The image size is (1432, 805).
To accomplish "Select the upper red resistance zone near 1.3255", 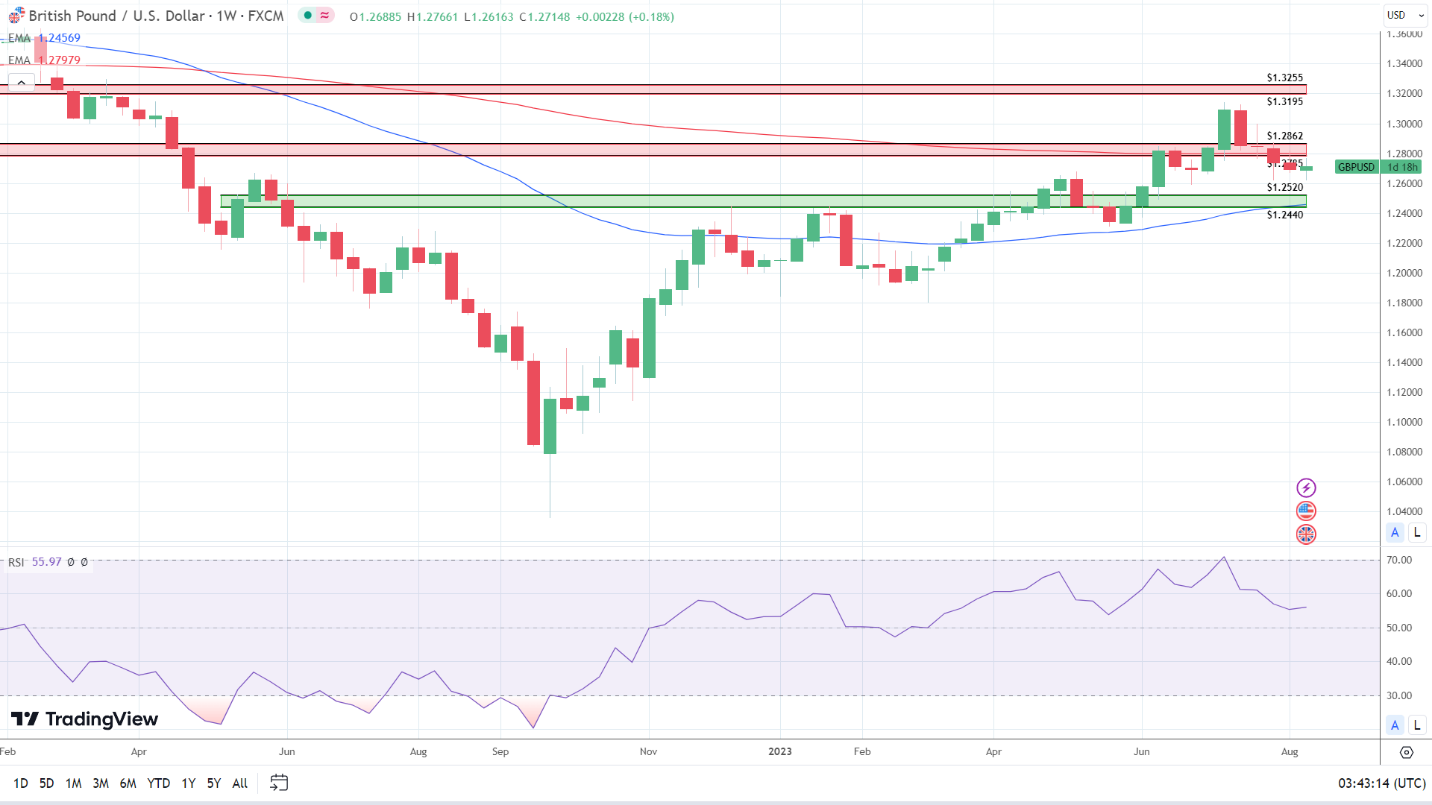I will [653, 89].
